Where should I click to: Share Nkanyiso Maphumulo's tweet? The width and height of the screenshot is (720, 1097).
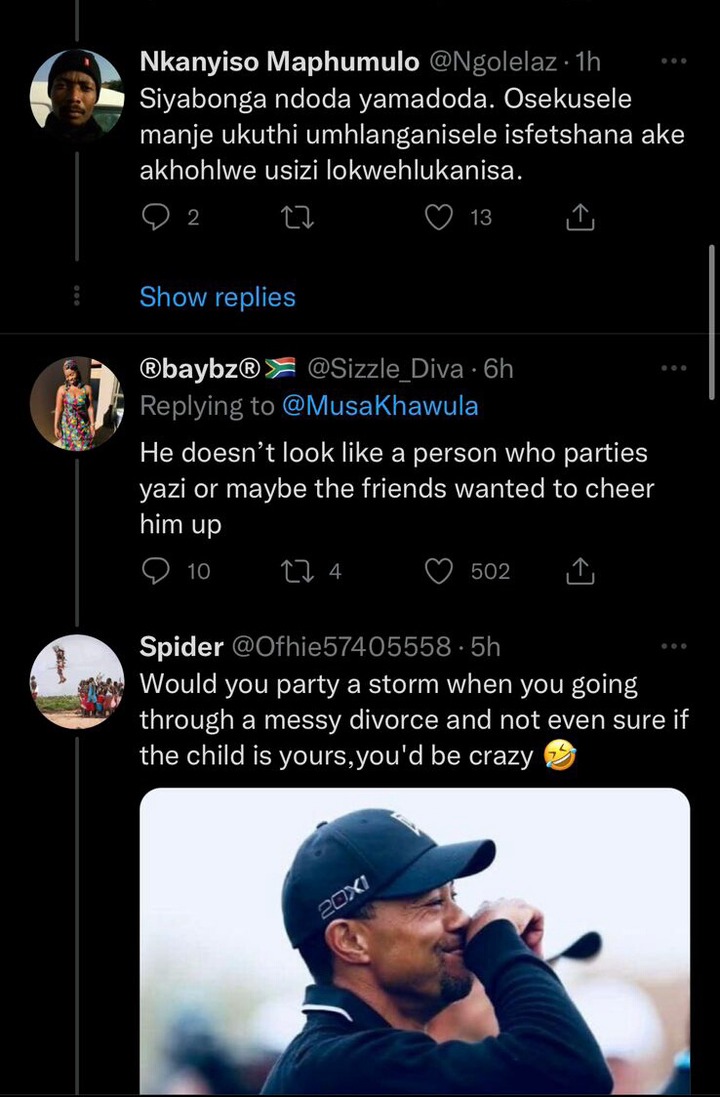pos(579,218)
